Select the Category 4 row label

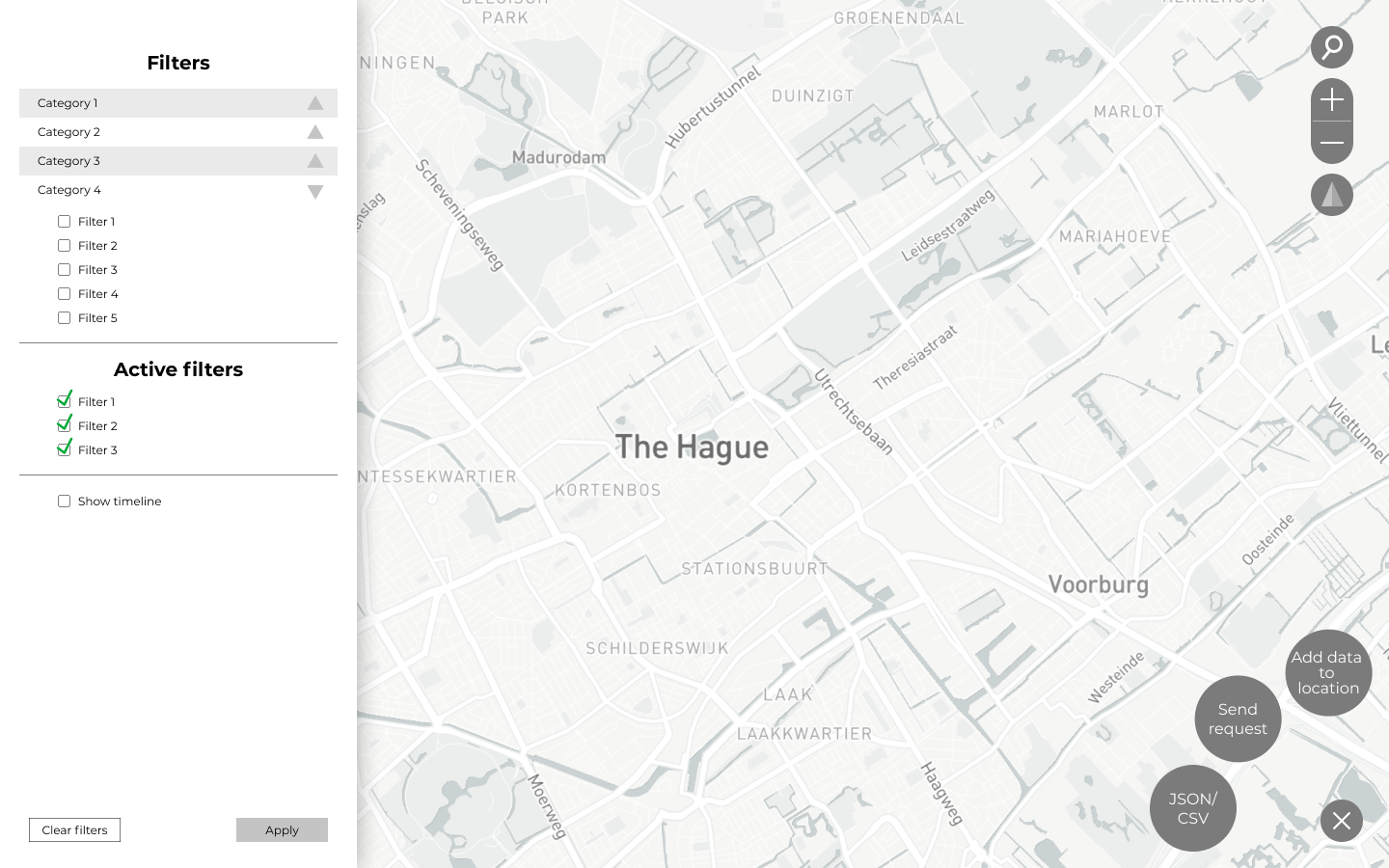[69, 190]
